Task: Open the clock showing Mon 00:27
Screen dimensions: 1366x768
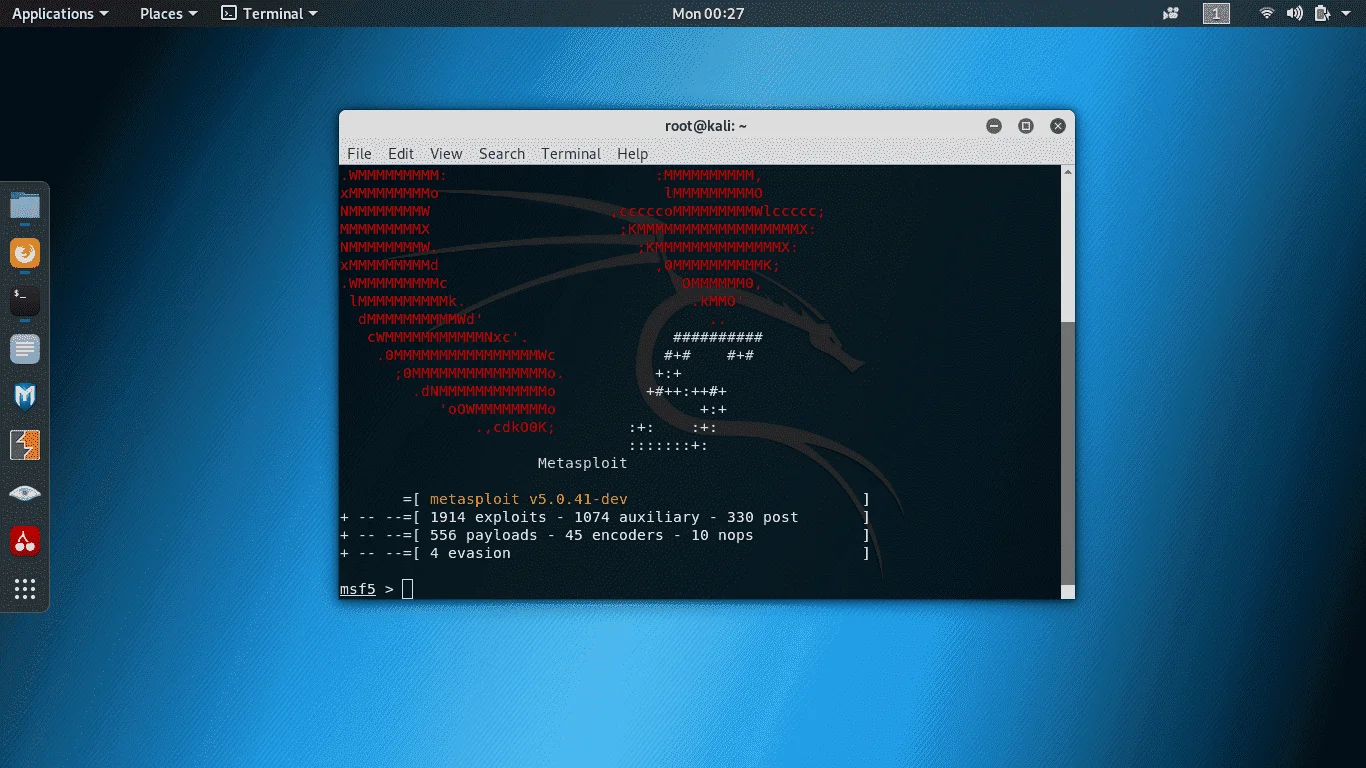Action: [x=708, y=14]
